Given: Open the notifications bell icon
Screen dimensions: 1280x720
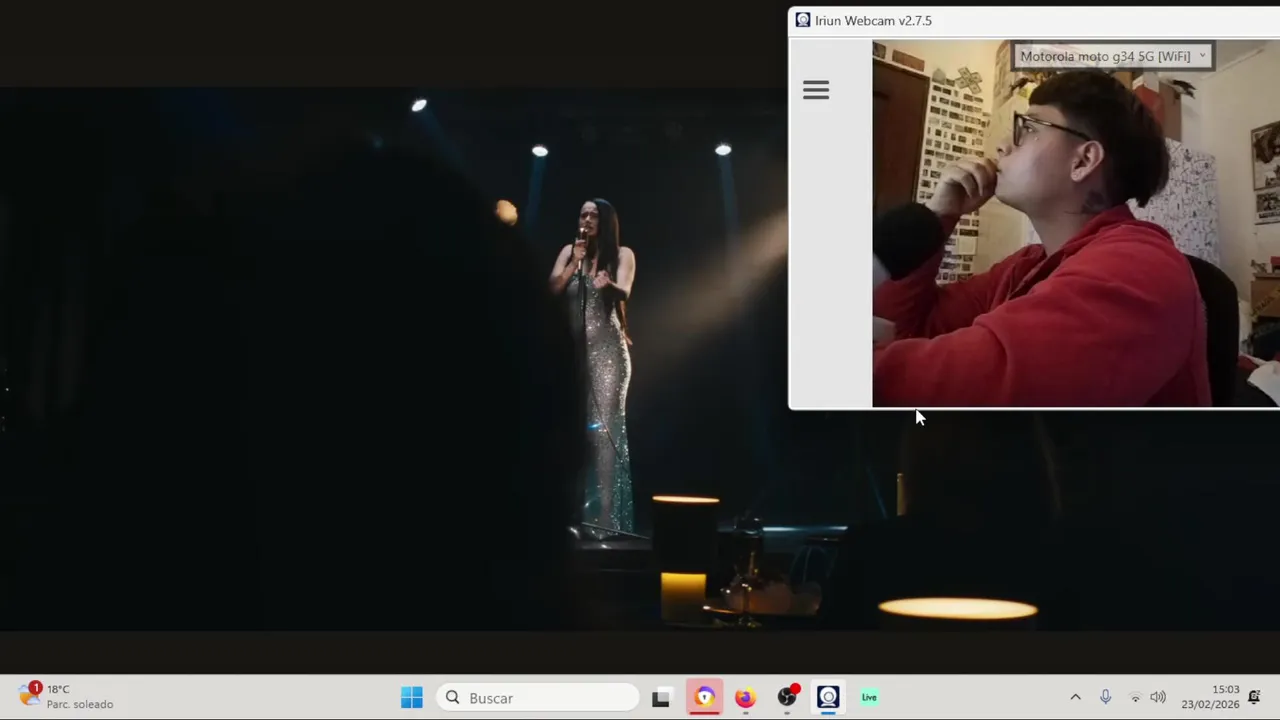Looking at the screenshot, I should [x=1254, y=698].
